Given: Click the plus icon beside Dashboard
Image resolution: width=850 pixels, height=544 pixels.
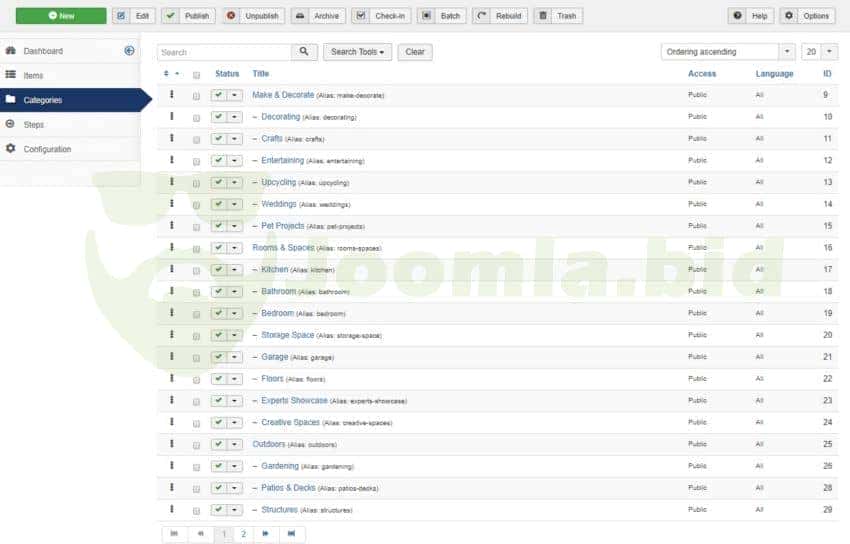Looking at the screenshot, I should pos(129,51).
